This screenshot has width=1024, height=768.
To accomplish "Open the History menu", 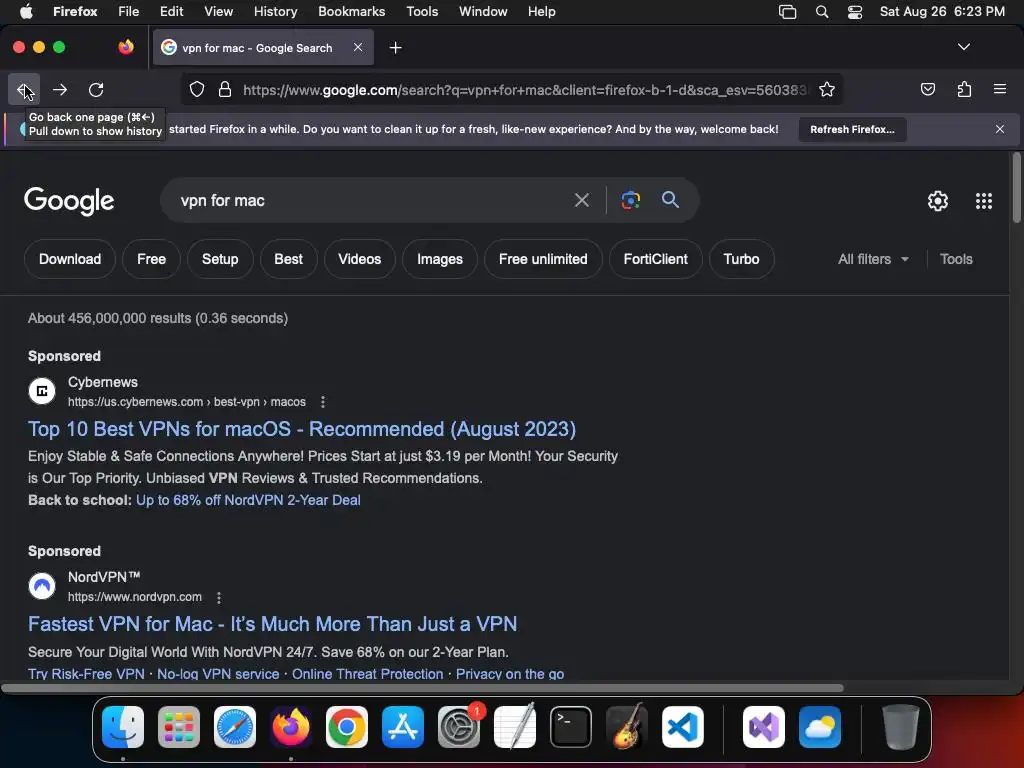I will [275, 11].
